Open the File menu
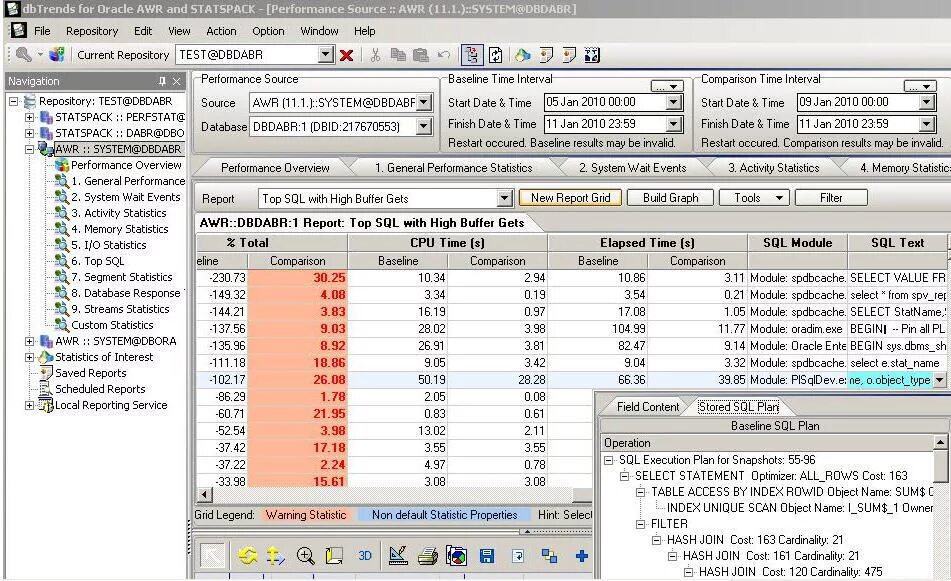This screenshot has height=581, width=951. tap(42, 31)
